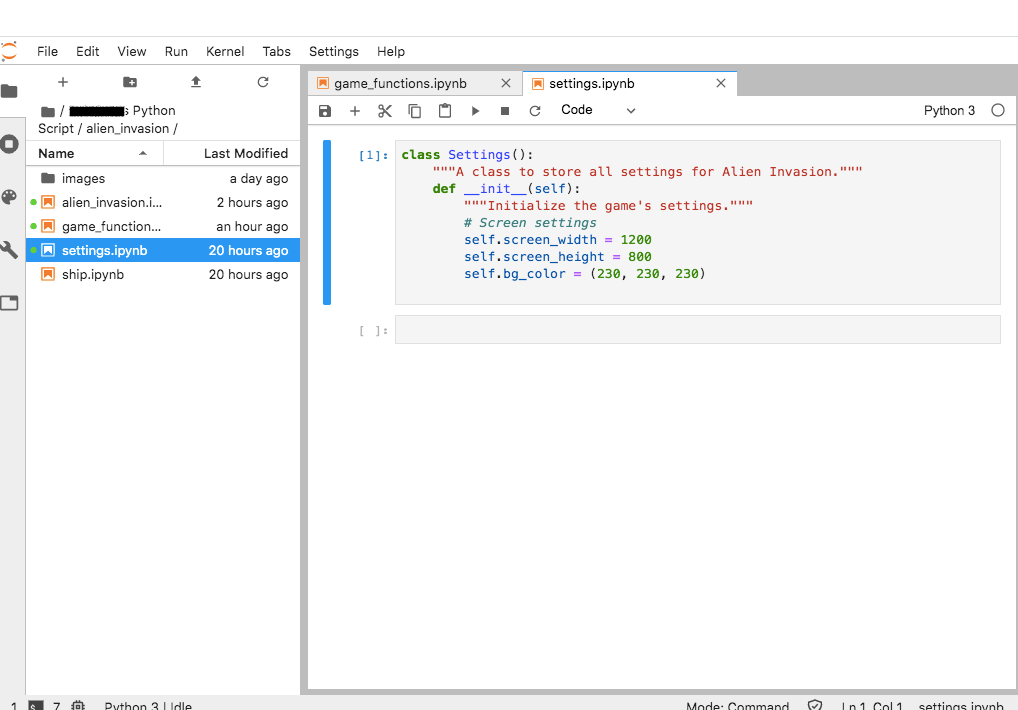Open the File menu
The width and height of the screenshot is (1018, 710).
(47, 51)
